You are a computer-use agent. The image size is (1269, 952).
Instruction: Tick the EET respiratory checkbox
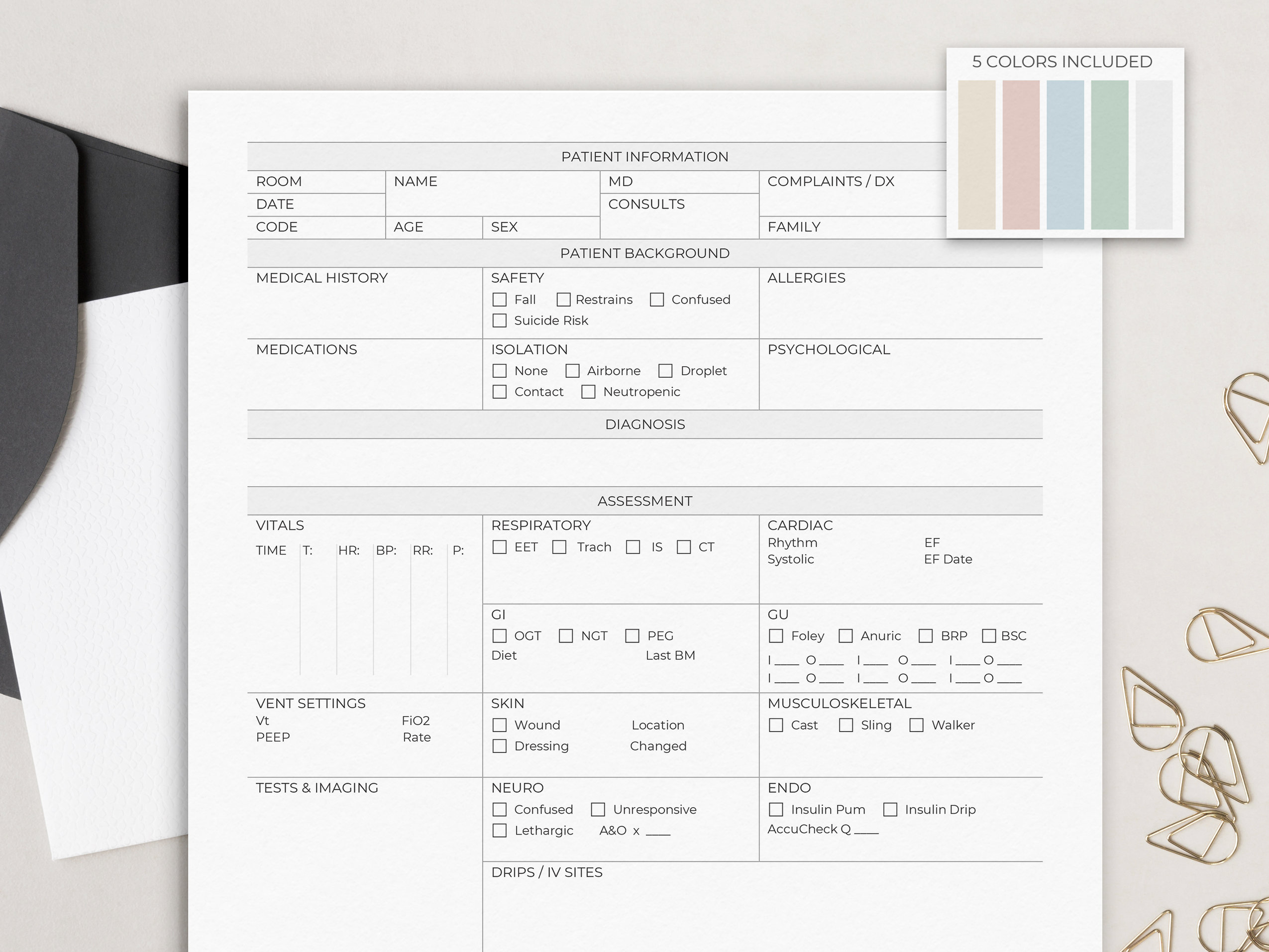[x=500, y=547]
